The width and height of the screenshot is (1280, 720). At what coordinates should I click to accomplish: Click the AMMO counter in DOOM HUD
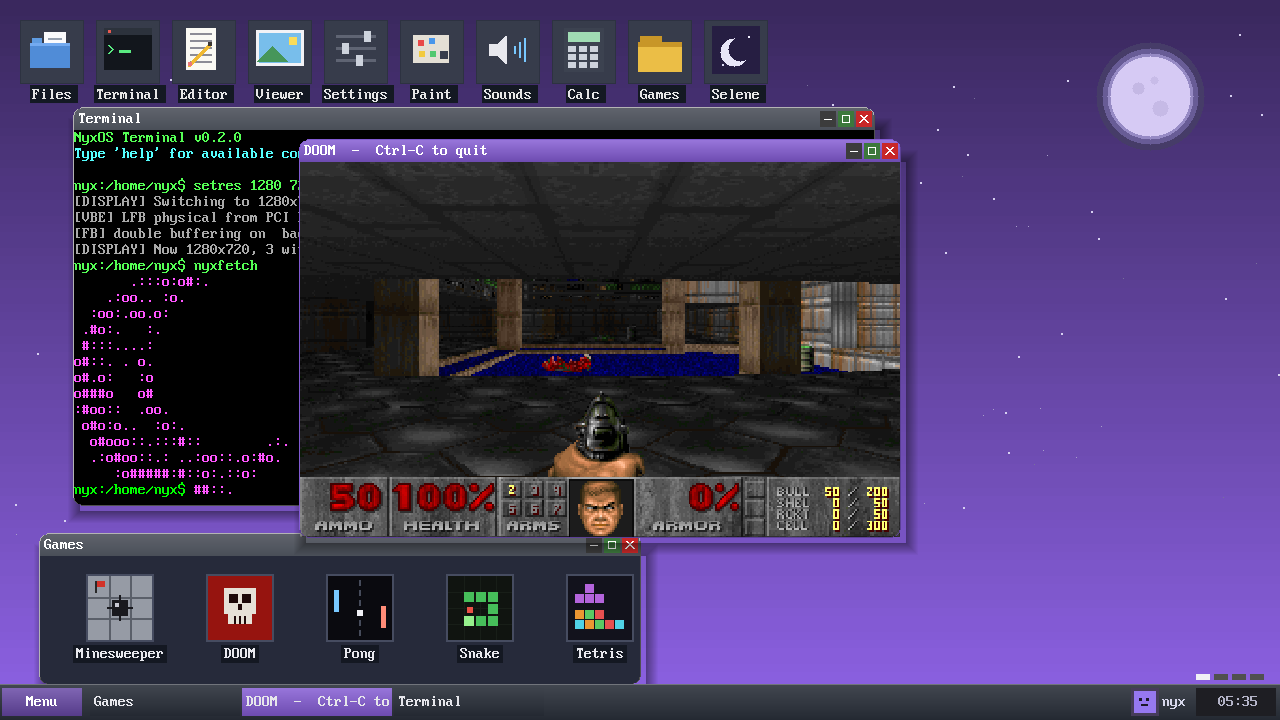coord(344,507)
